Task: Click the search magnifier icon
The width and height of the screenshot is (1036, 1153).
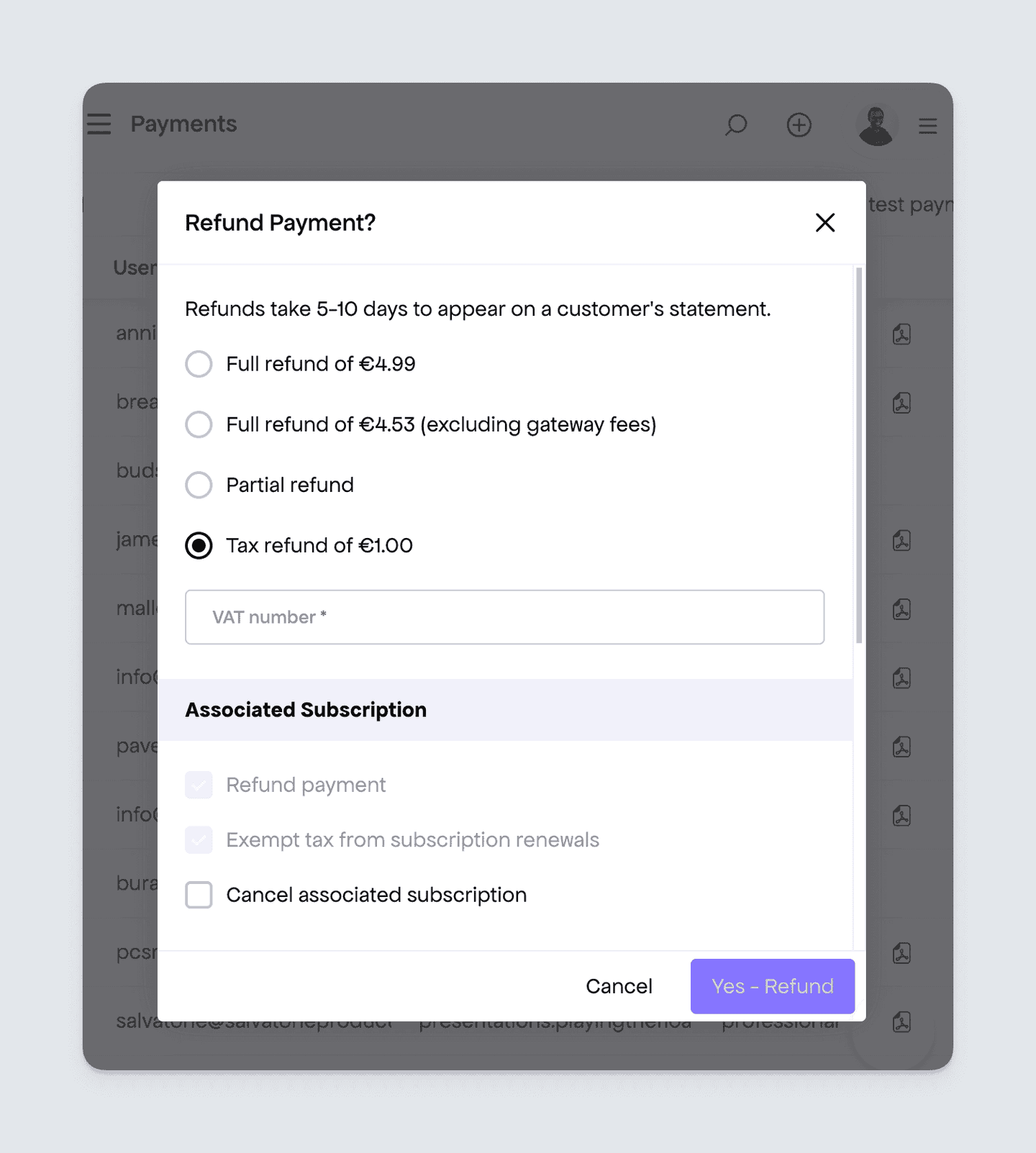Action: 736,125
